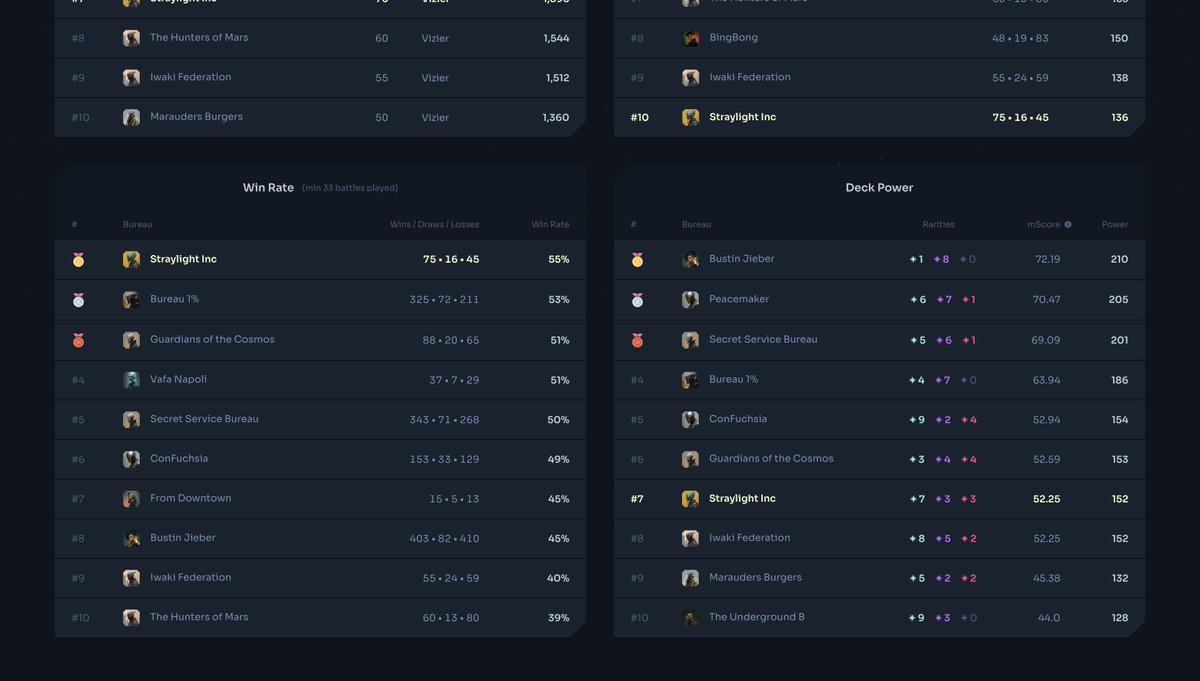Click the 325 • 72 • 211 record
1200x681 pixels.
(x=444, y=300)
